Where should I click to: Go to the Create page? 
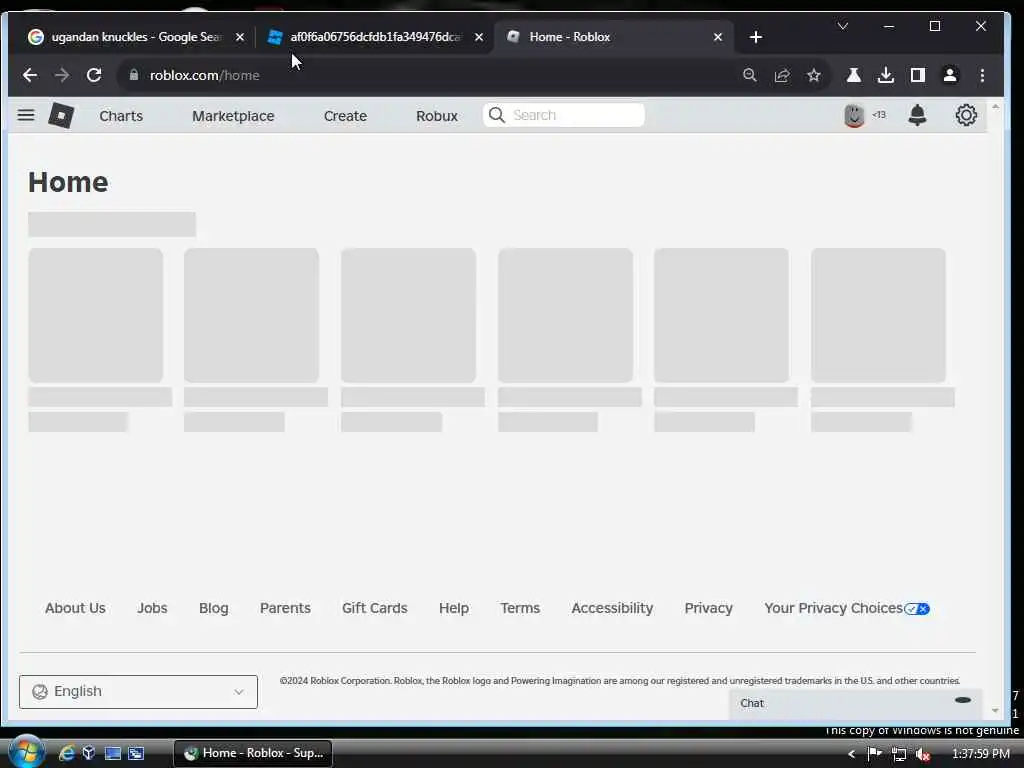345,116
